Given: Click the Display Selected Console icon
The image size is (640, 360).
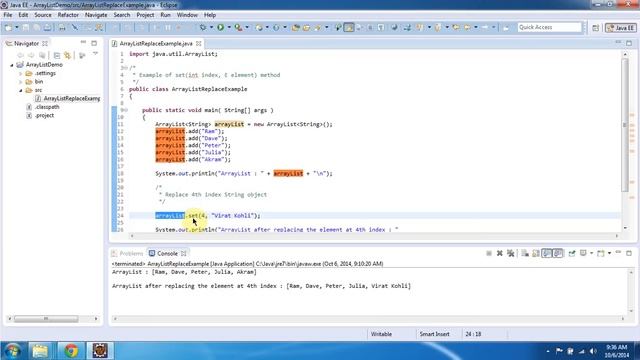Looking at the screenshot, I should tap(583, 253).
